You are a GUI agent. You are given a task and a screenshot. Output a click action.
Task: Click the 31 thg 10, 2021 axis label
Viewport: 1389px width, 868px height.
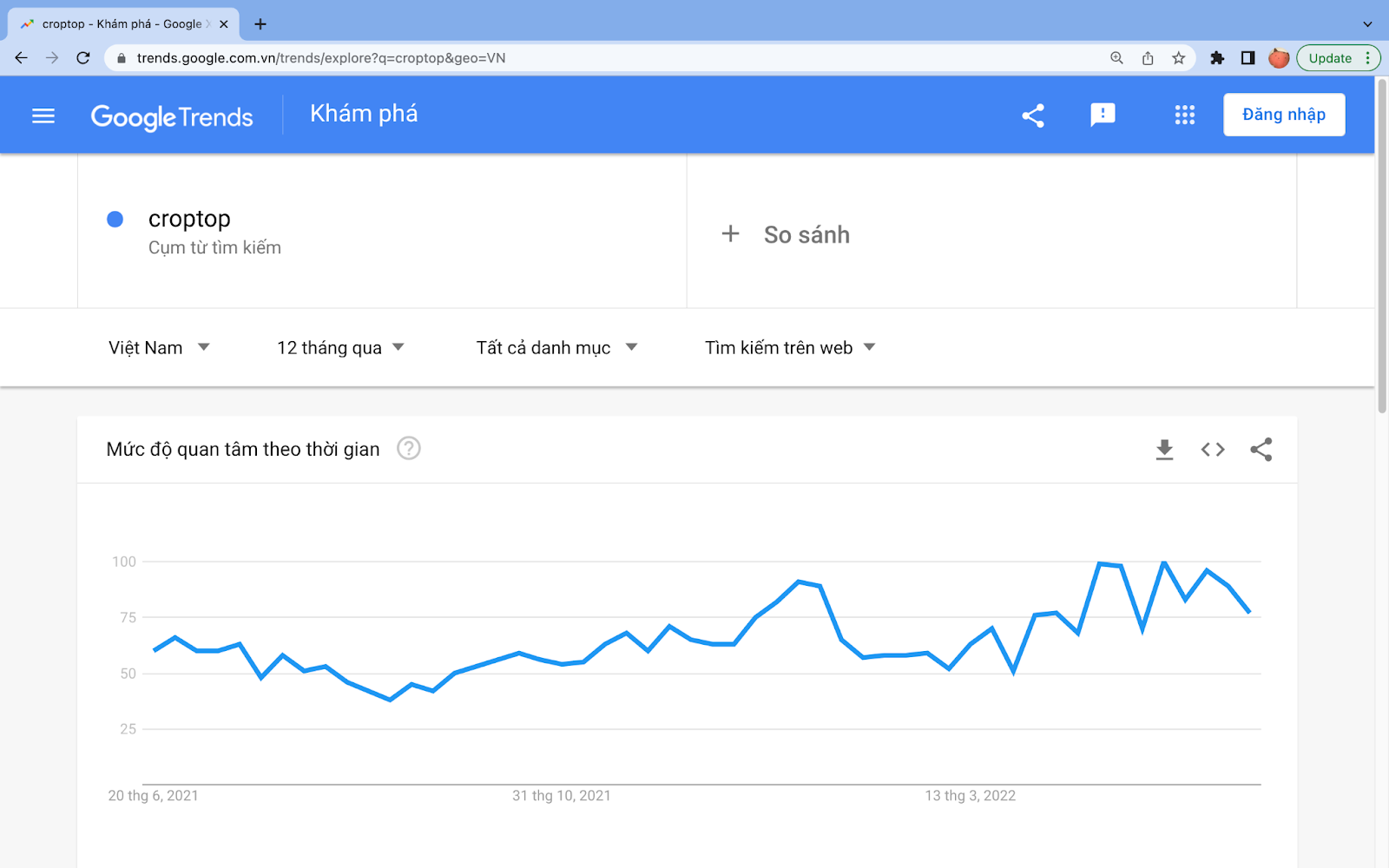[x=562, y=796]
